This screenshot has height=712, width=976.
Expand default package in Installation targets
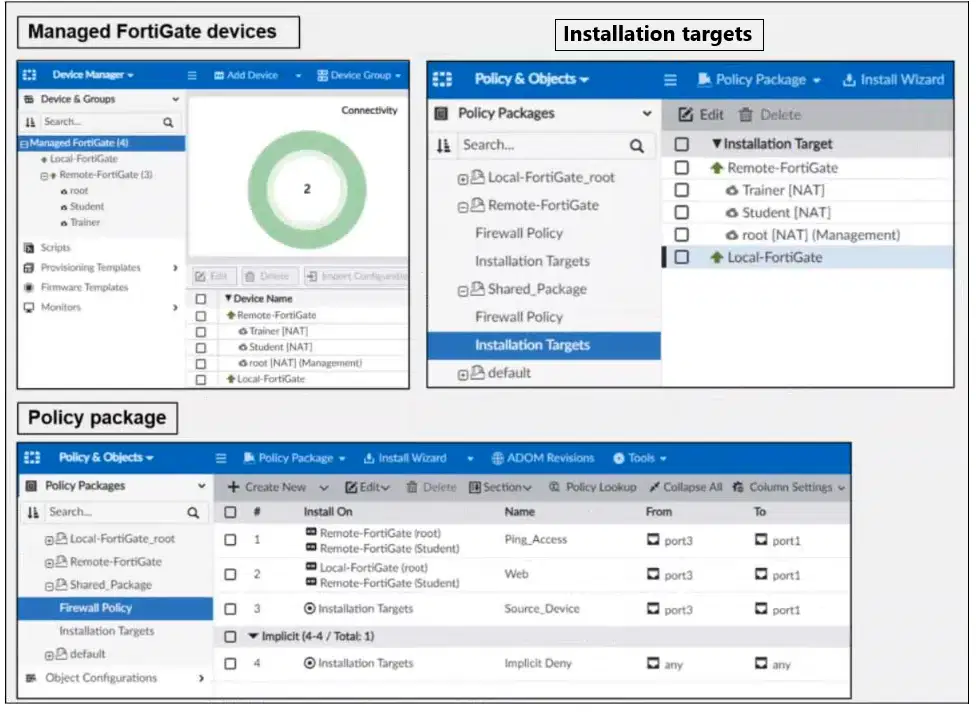click(x=462, y=375)
